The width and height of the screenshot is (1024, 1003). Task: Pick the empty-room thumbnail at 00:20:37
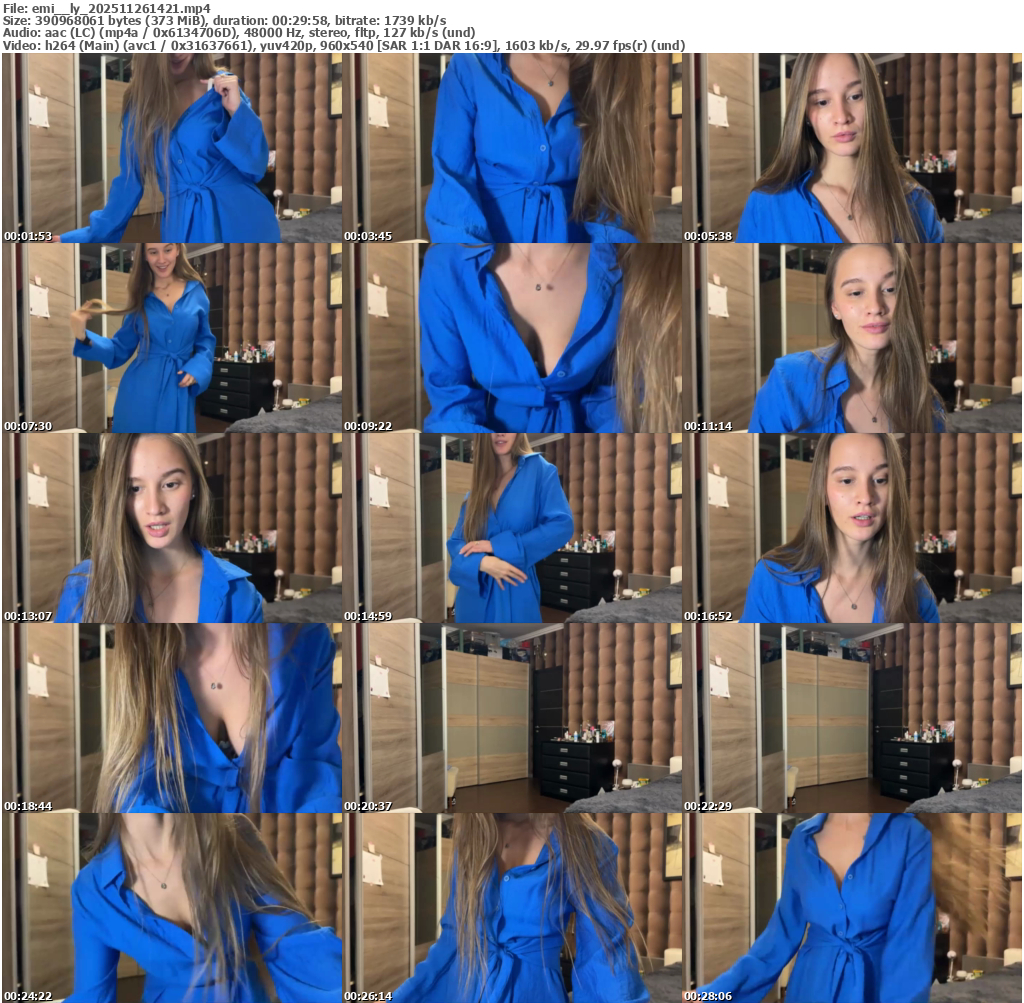(512, 718)
